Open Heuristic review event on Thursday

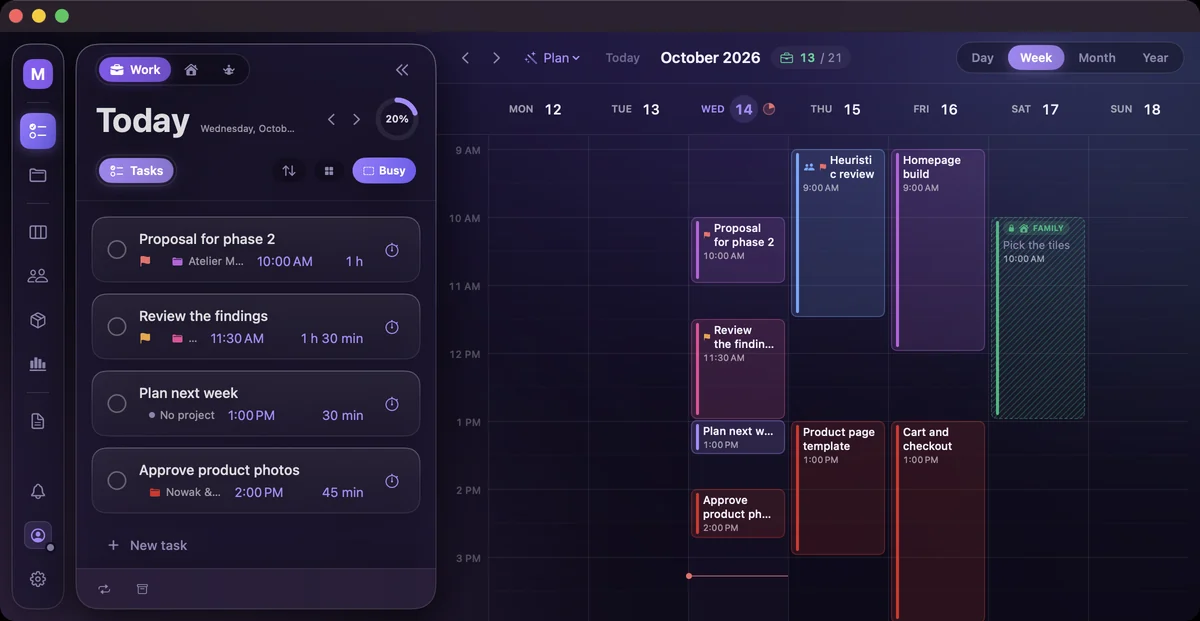(838, 233)
